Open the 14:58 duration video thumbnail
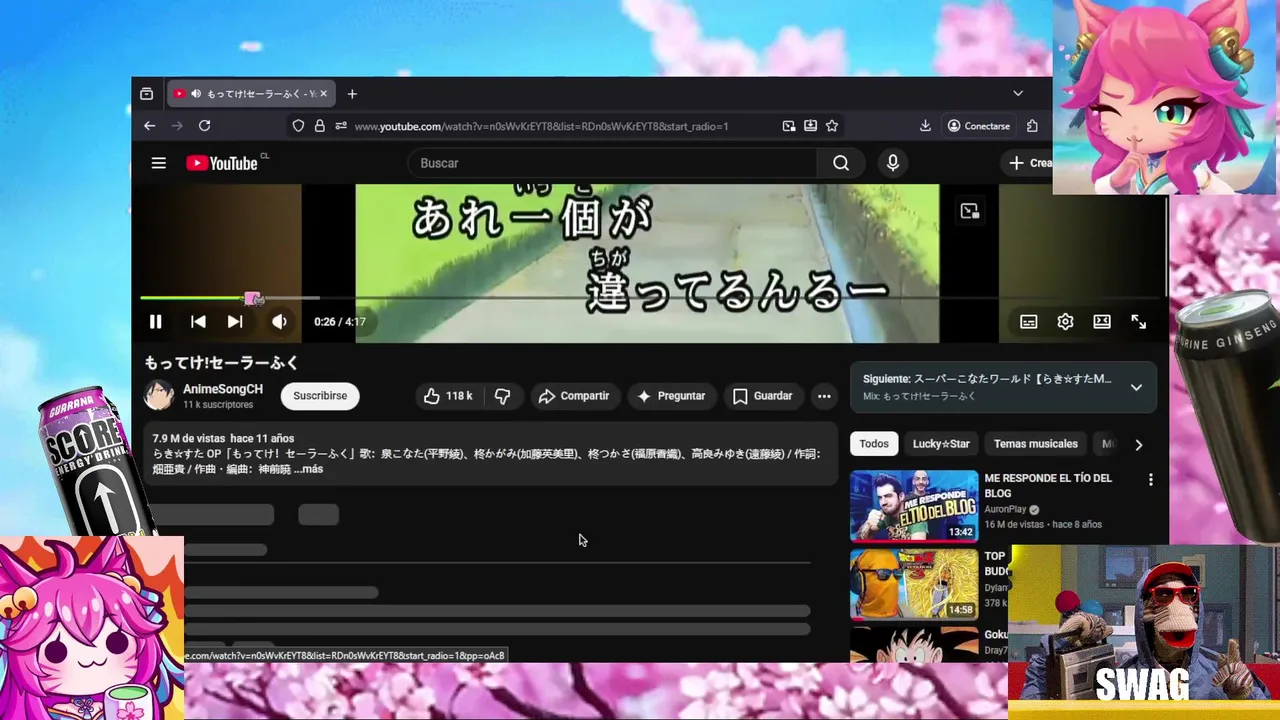This screenshot has width=1280, height=720. tap(914, 584)
